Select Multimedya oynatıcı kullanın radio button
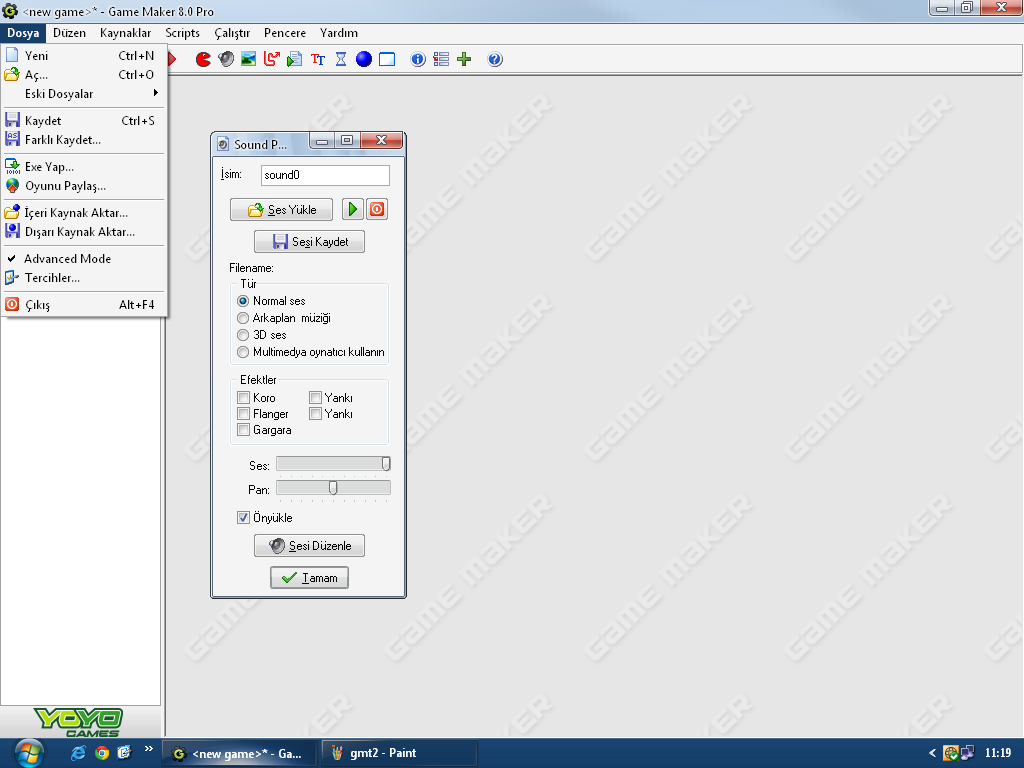 [243, 352]
